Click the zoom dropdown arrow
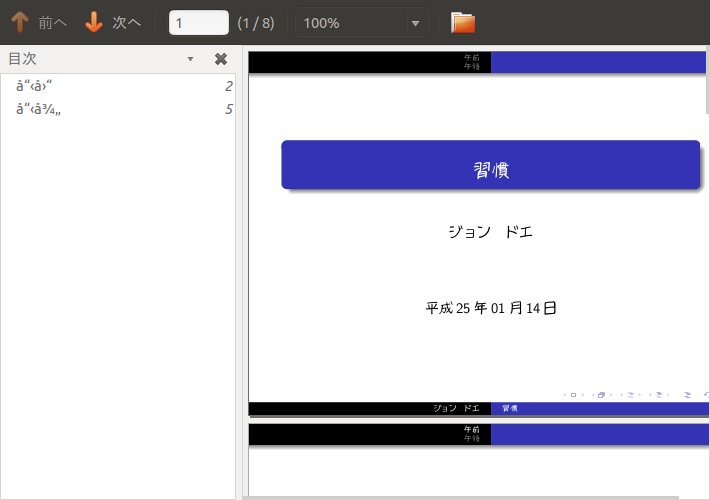710x500 pixels. [x=415, y=23]
